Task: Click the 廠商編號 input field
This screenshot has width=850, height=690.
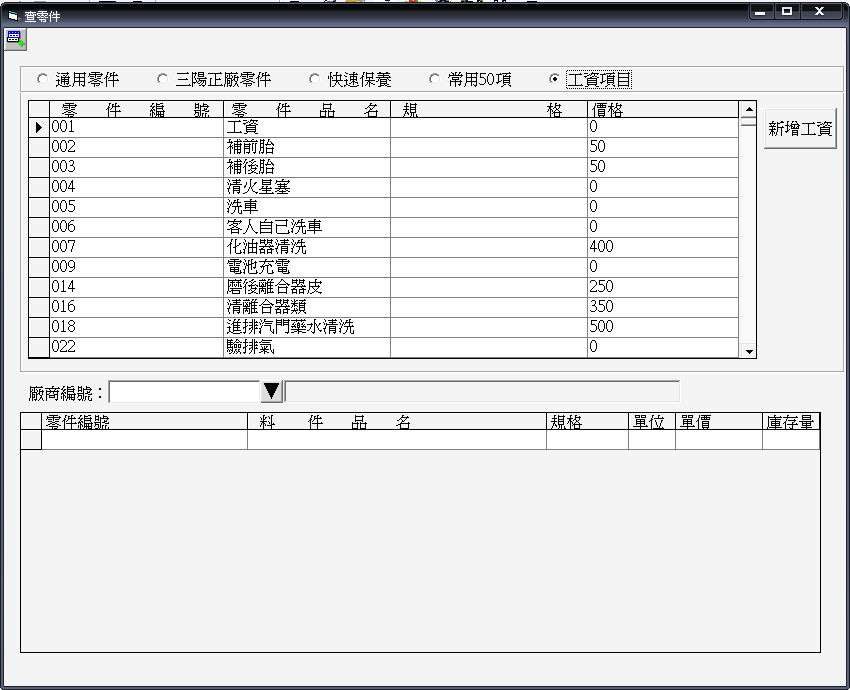Action: point(184,391)
